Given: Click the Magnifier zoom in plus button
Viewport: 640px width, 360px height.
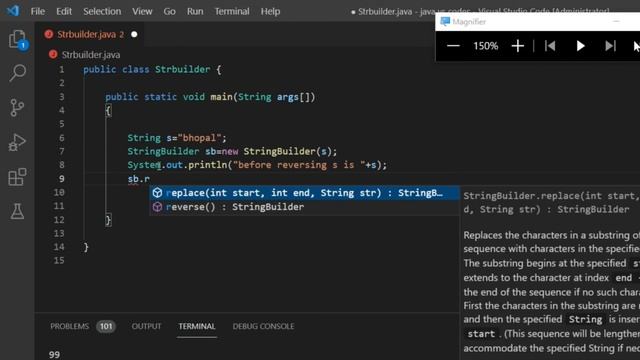Looking at the screenshot, I should (518, 46).
